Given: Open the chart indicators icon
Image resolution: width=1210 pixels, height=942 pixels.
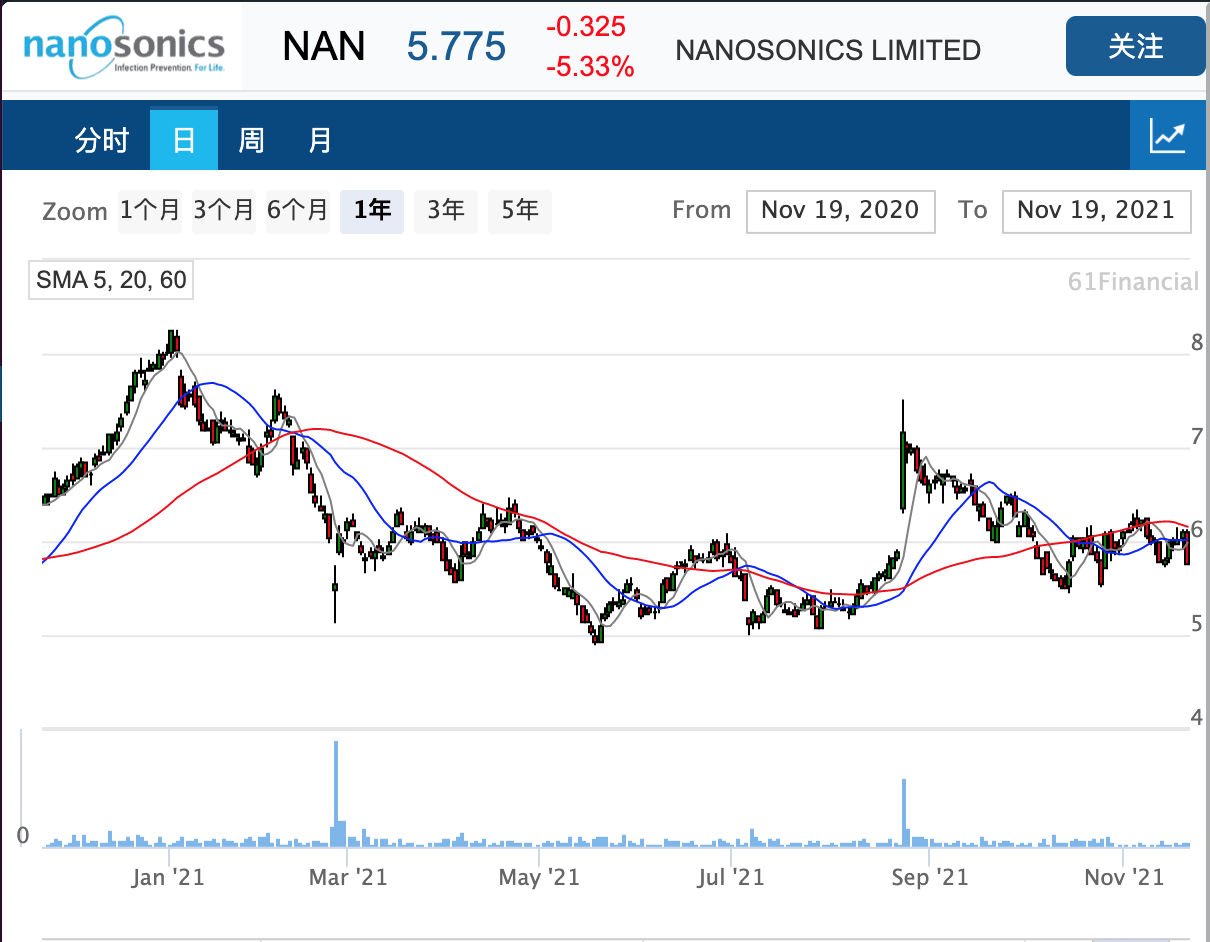Looking at the screenshot, I should click(1168, 136).
